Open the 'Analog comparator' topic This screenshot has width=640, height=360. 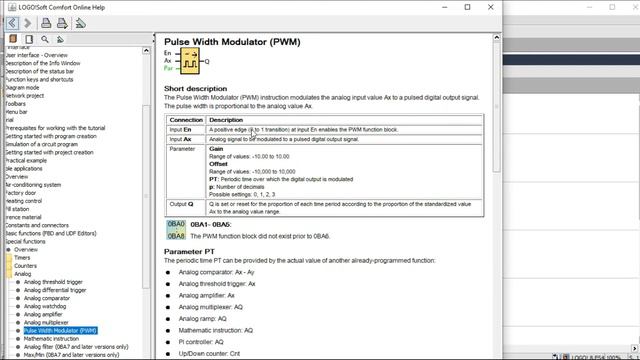click(x=47, y=298)
